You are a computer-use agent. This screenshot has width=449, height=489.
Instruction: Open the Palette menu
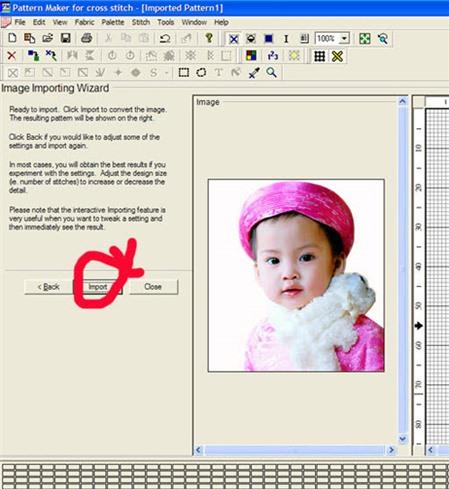click(113, 22)
